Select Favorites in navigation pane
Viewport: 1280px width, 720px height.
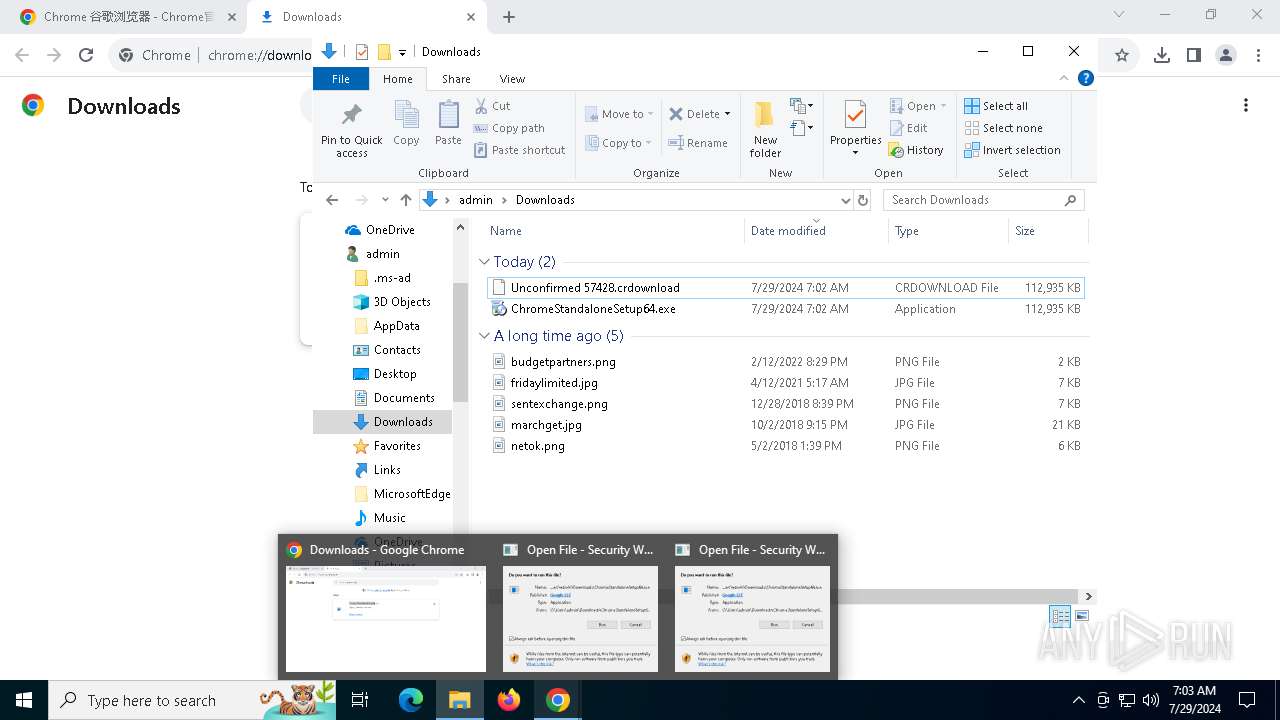(397, 446)
